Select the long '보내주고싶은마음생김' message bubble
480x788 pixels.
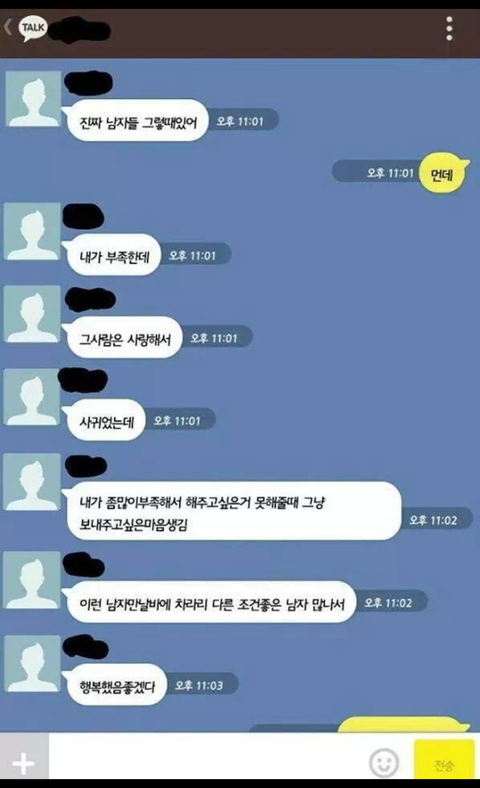point(233,511)
